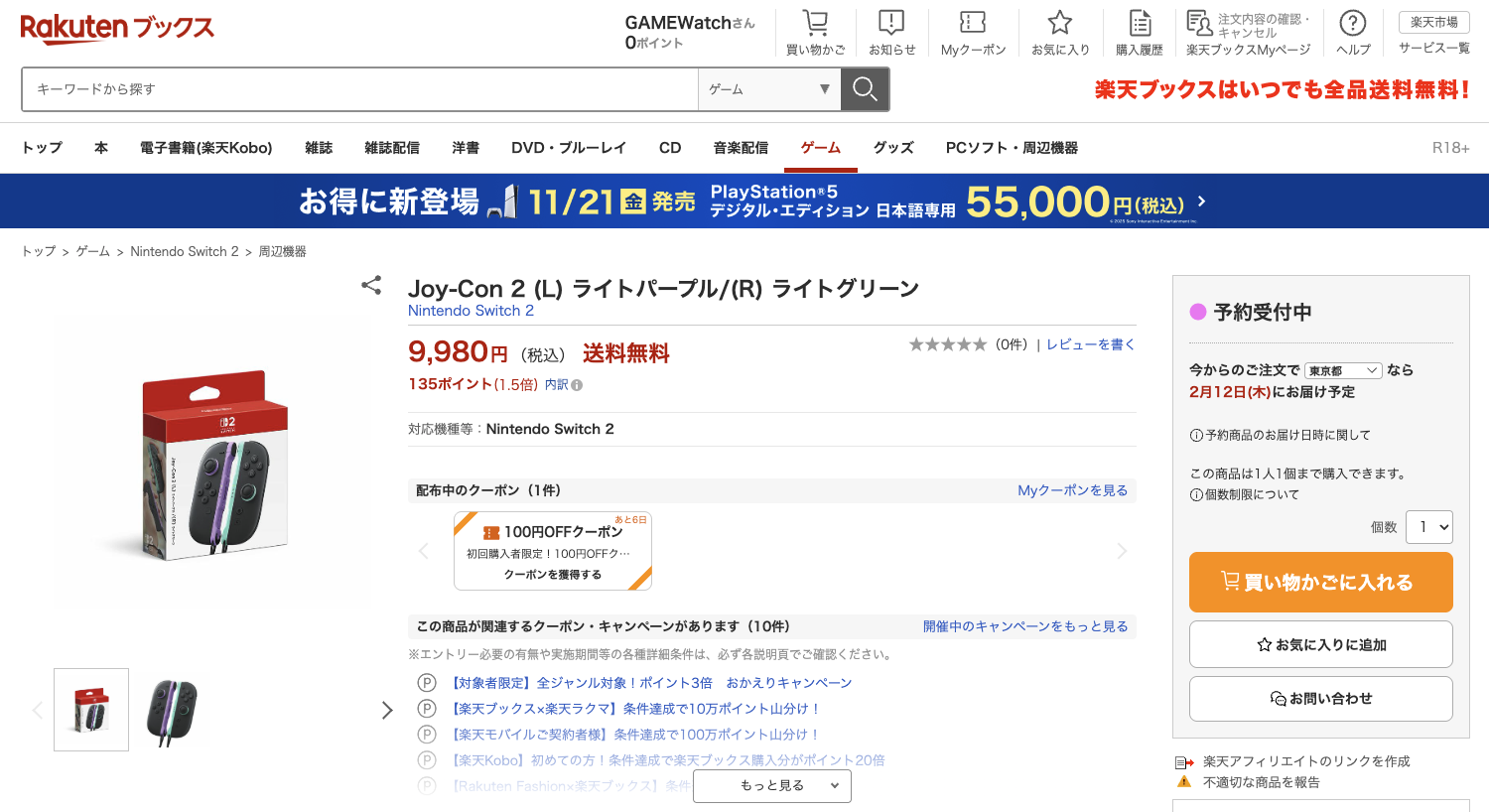This screenshot has height=812, width=1489.
Task: Click the Myクーポンを見る link
Action: tap(1073, 490)
